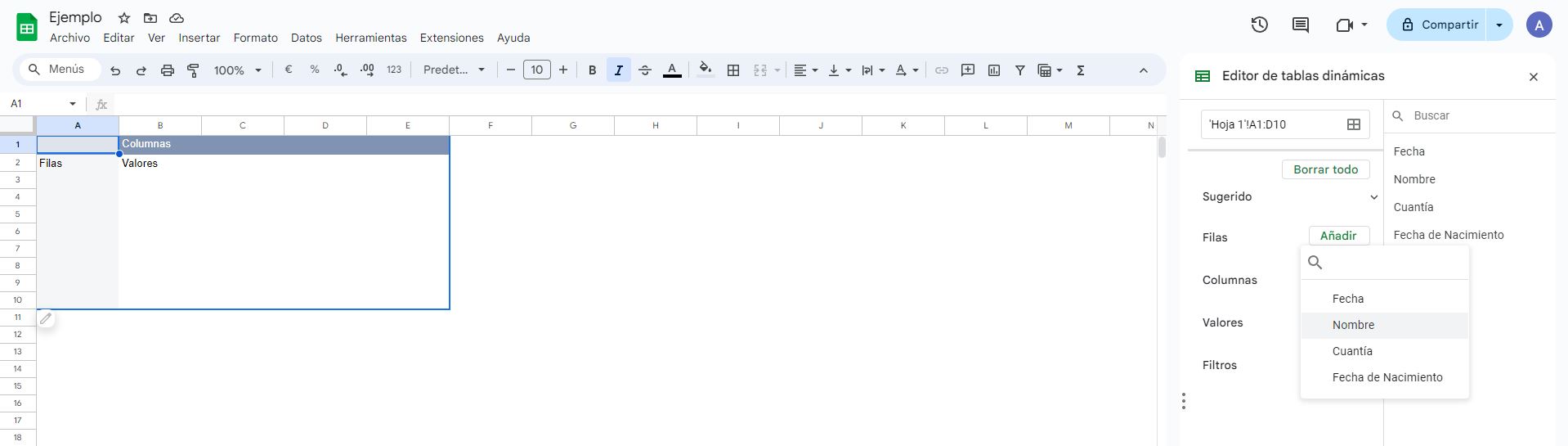Toggle strikethrough formatting
The height and width of the screenshot is (446, 1568).
point(644,70)
